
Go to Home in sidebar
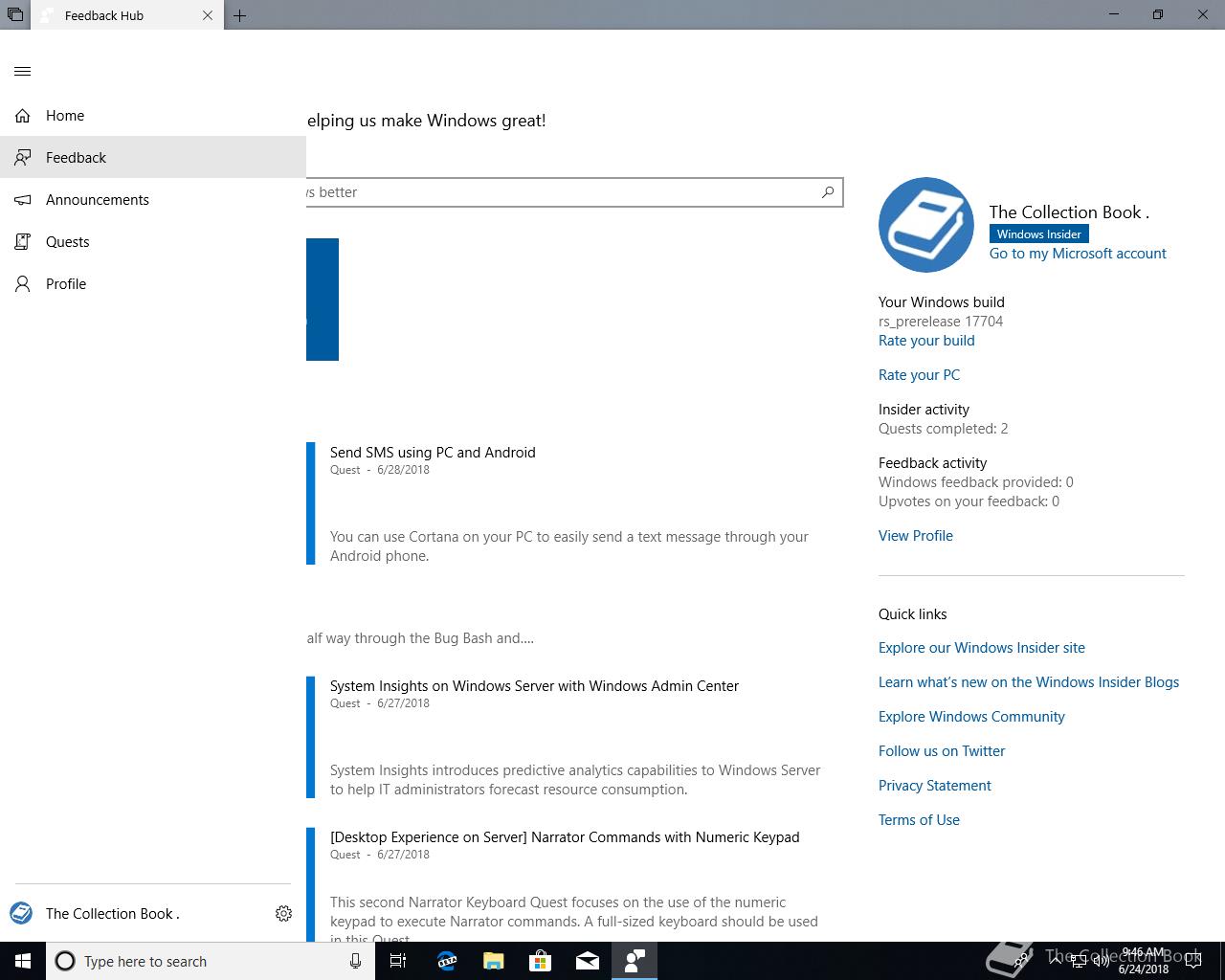[153, 116]
